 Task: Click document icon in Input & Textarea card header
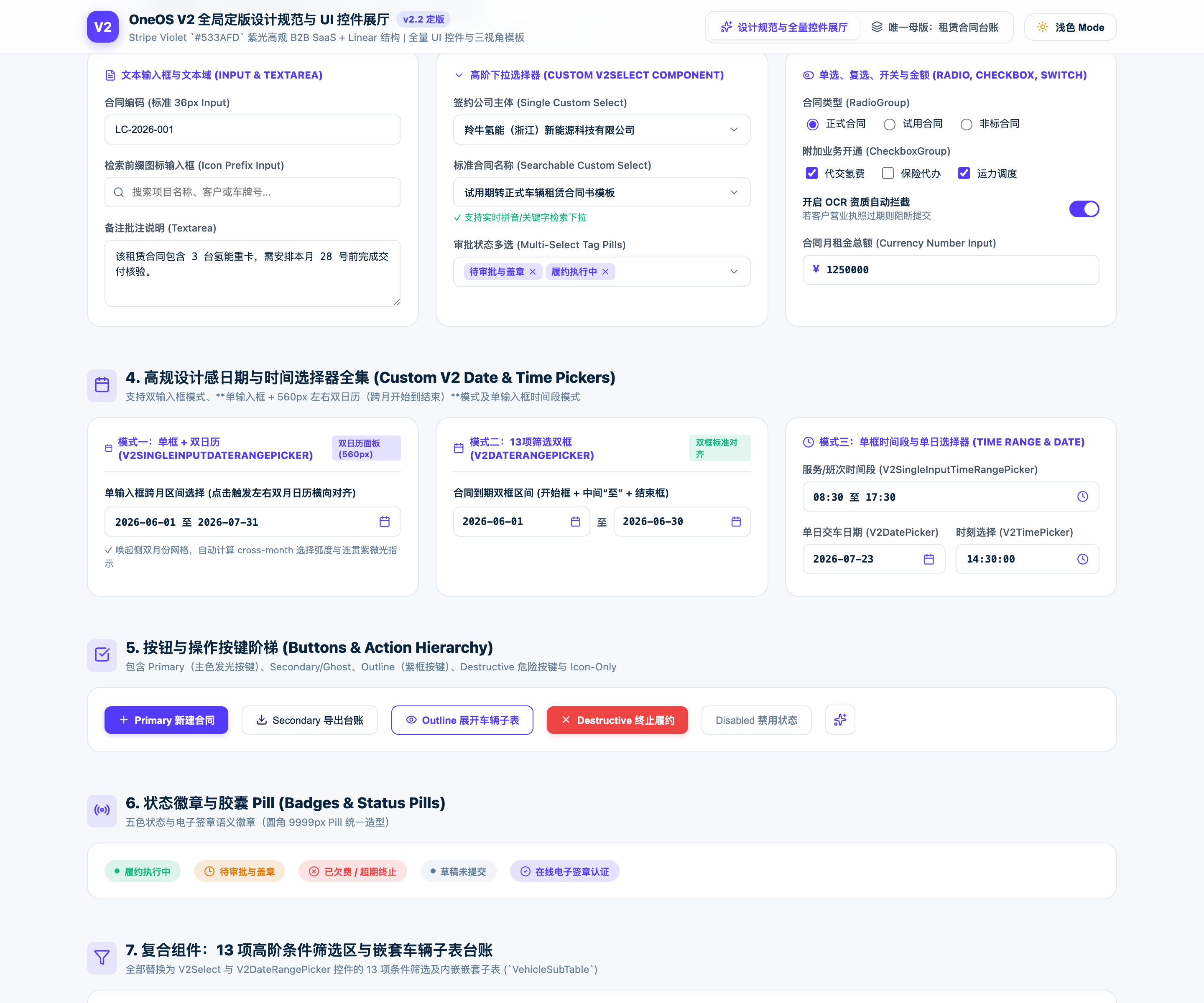(111, 75)
